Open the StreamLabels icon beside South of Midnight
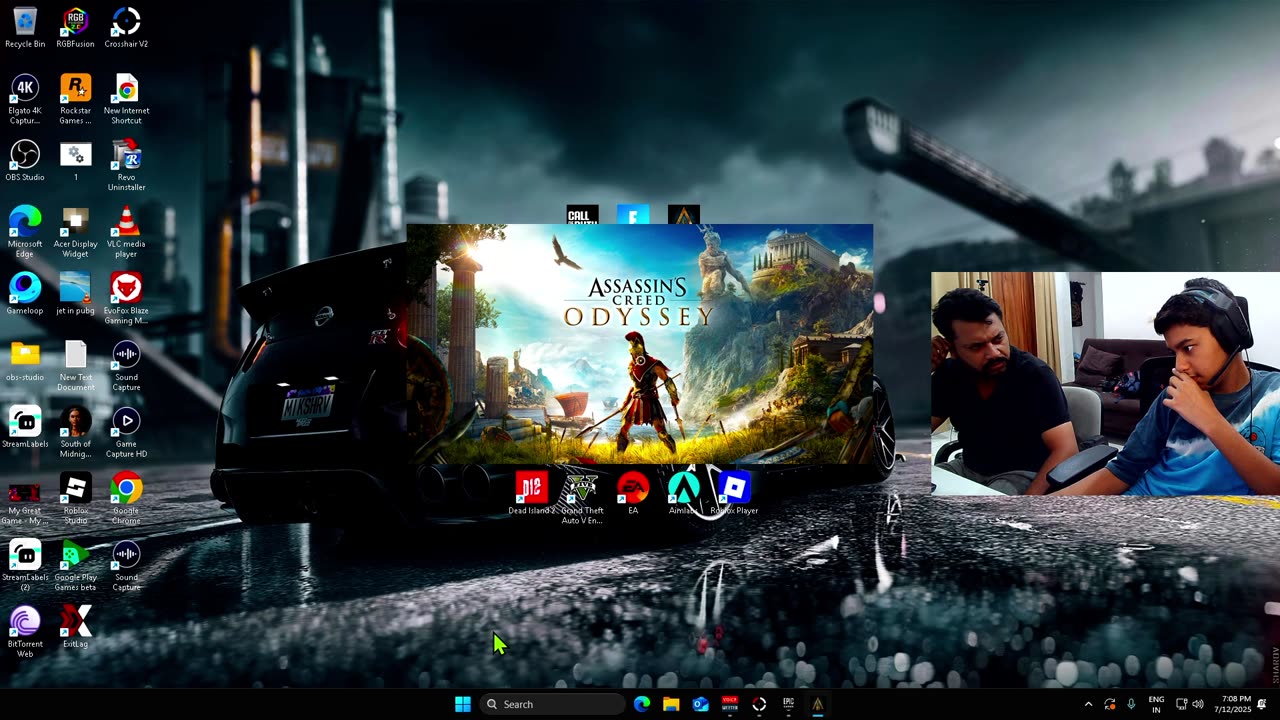 pos(25,428)
